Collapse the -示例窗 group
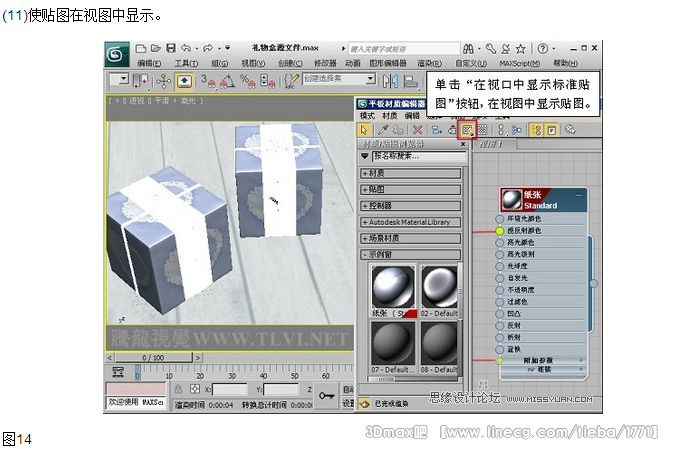687x449 pixels. point(411,255)
